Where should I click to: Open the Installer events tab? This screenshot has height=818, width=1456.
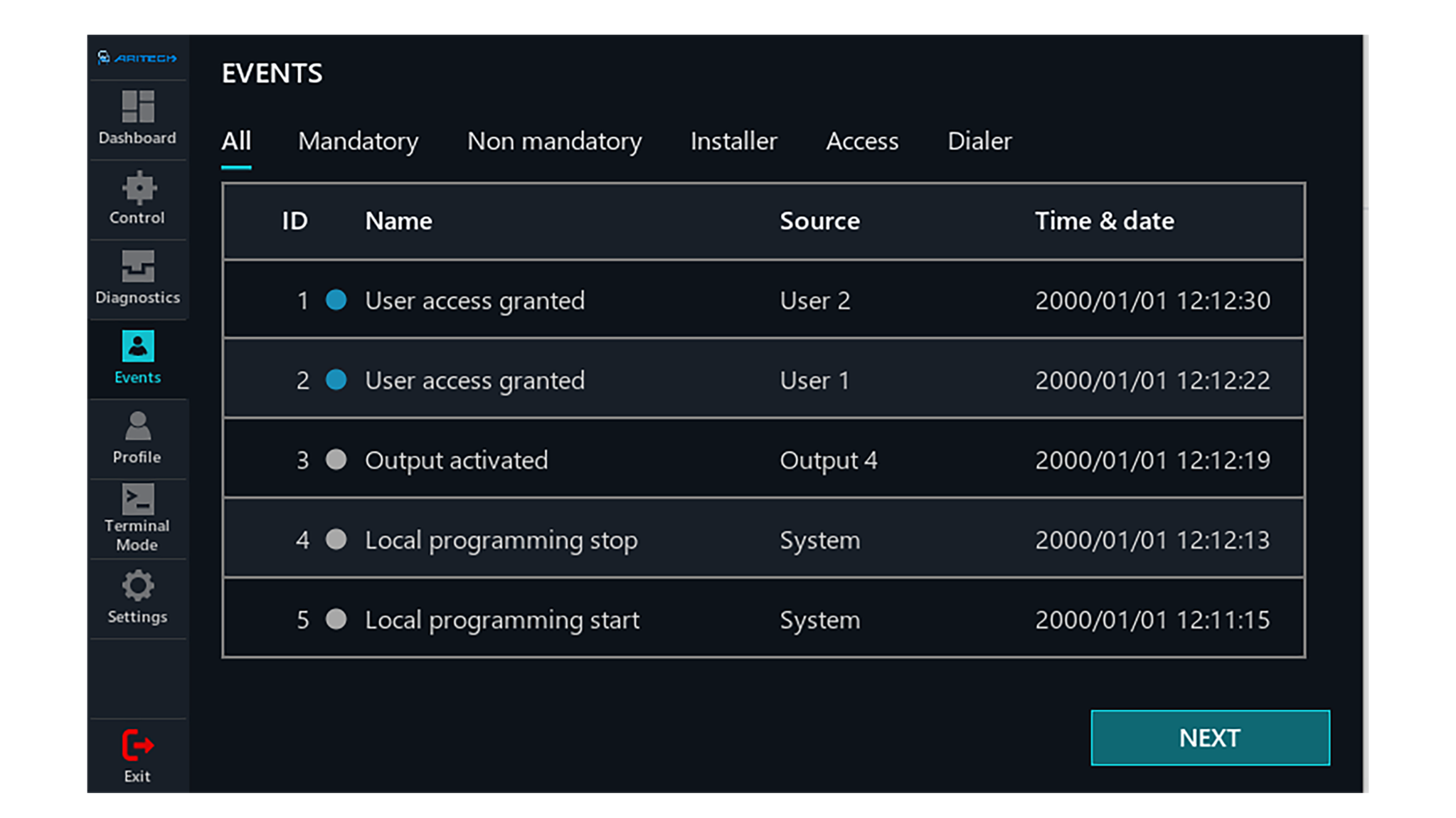(x=733, y=141)
